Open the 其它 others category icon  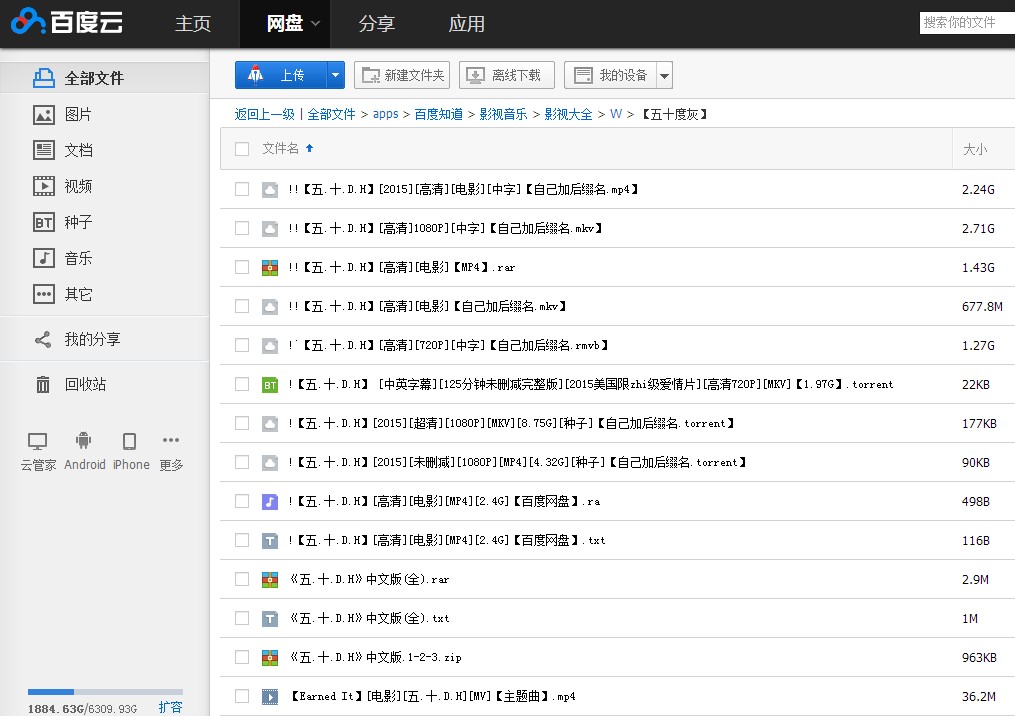pos(43,295)
